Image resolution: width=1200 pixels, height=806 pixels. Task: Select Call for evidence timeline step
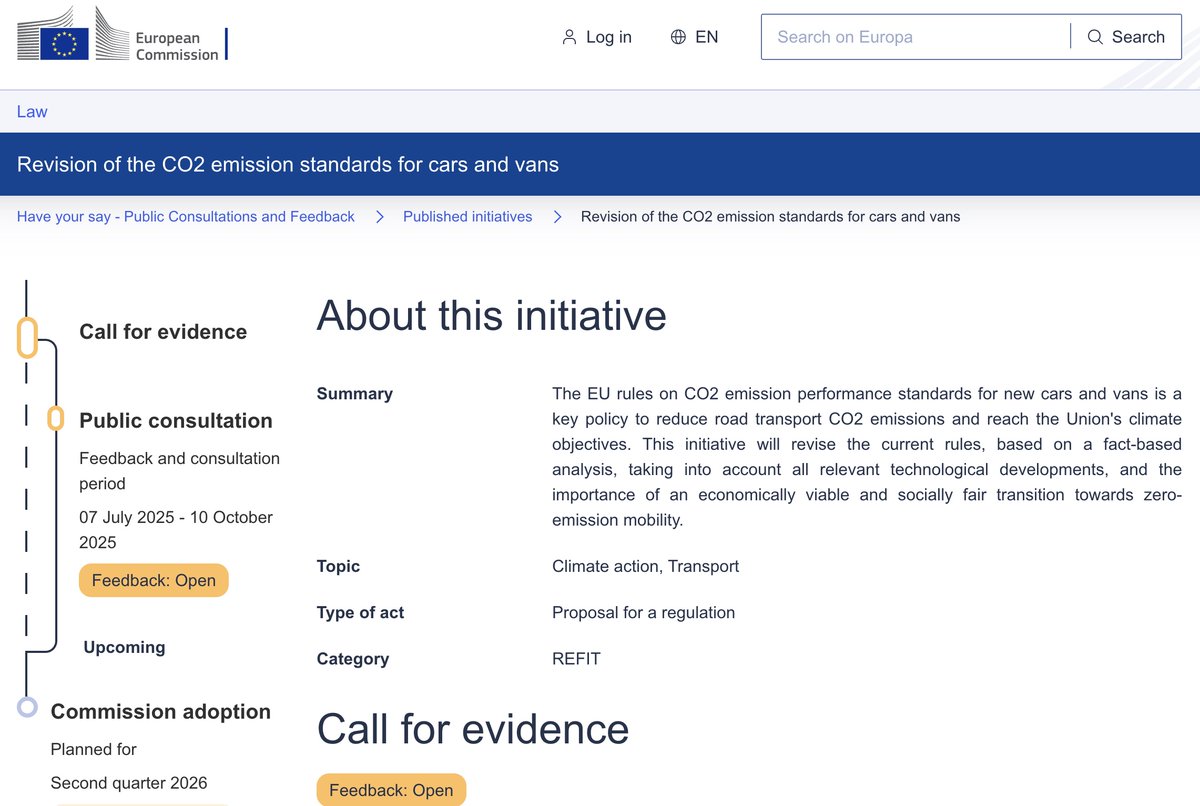tap(163, 332)
